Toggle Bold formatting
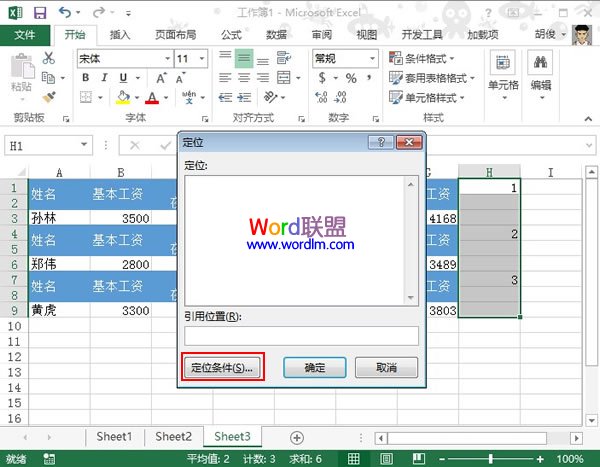 point(86,78)
